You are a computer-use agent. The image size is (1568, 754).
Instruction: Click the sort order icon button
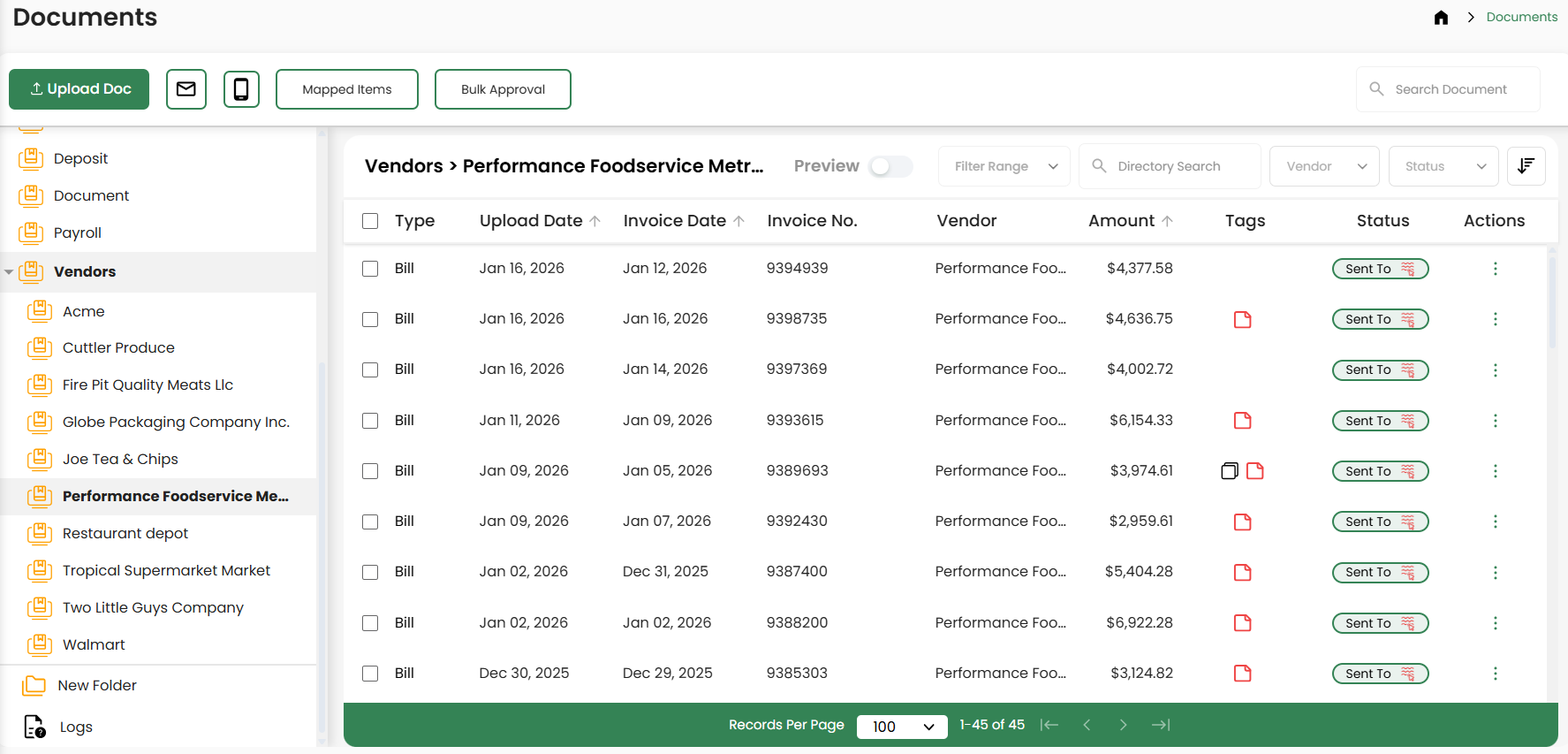tap(1526, 166)
